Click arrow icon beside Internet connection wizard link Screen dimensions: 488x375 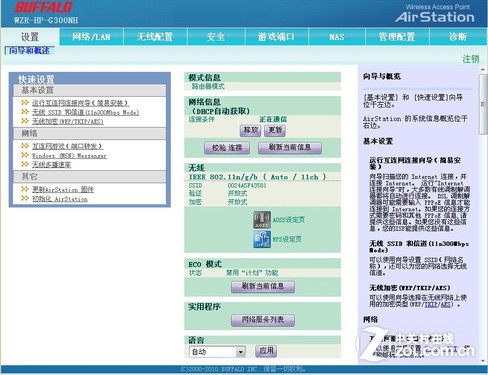25,103
